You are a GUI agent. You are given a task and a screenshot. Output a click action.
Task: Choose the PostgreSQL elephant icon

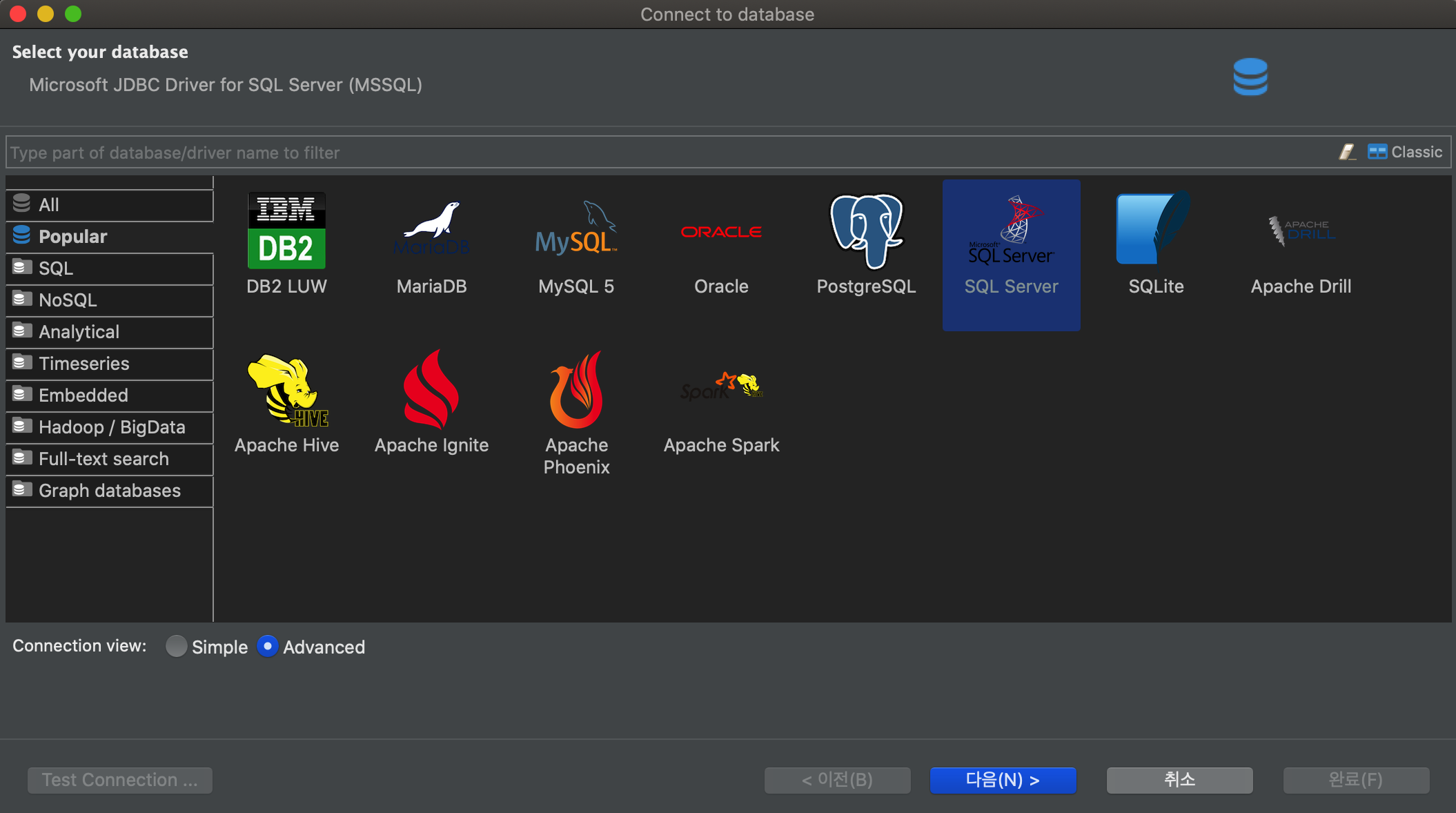click(x=866, y=231)
